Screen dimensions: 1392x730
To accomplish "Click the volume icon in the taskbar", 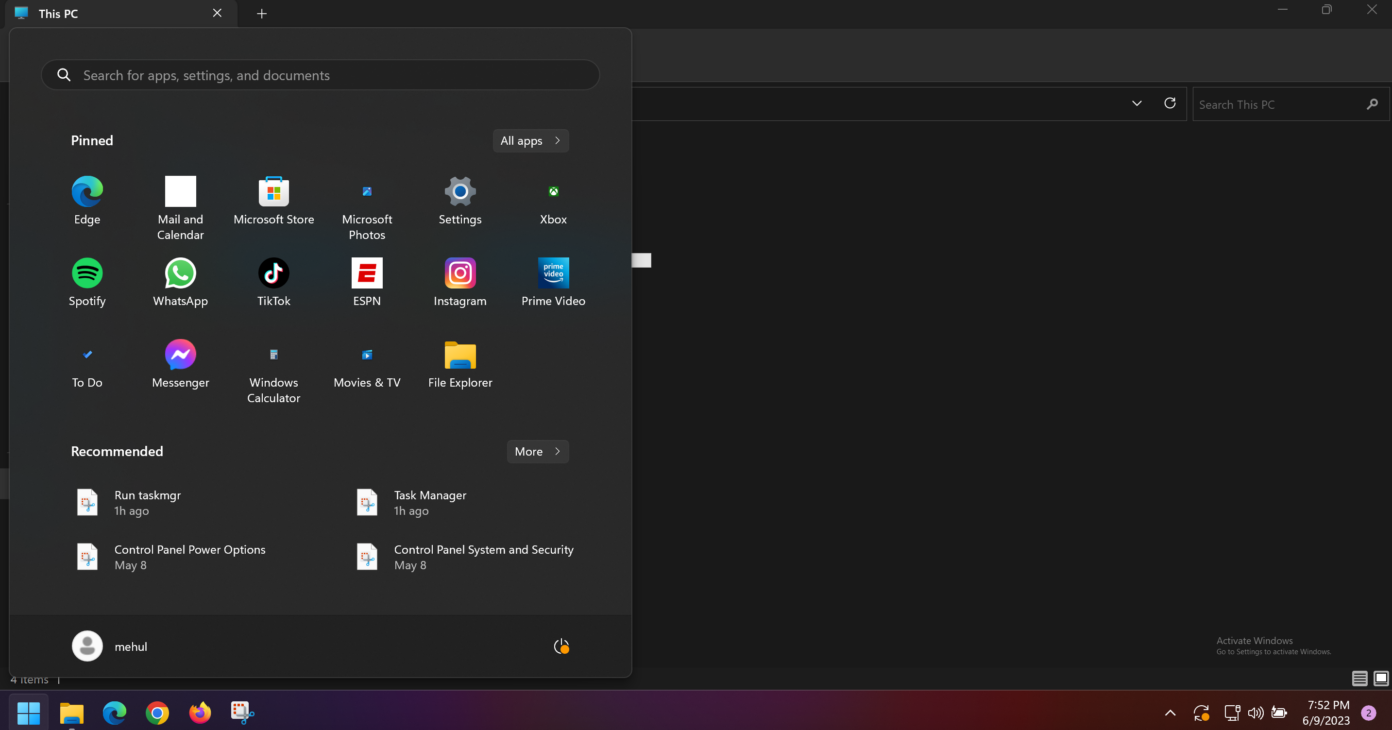I will [x=1255, y=712].
